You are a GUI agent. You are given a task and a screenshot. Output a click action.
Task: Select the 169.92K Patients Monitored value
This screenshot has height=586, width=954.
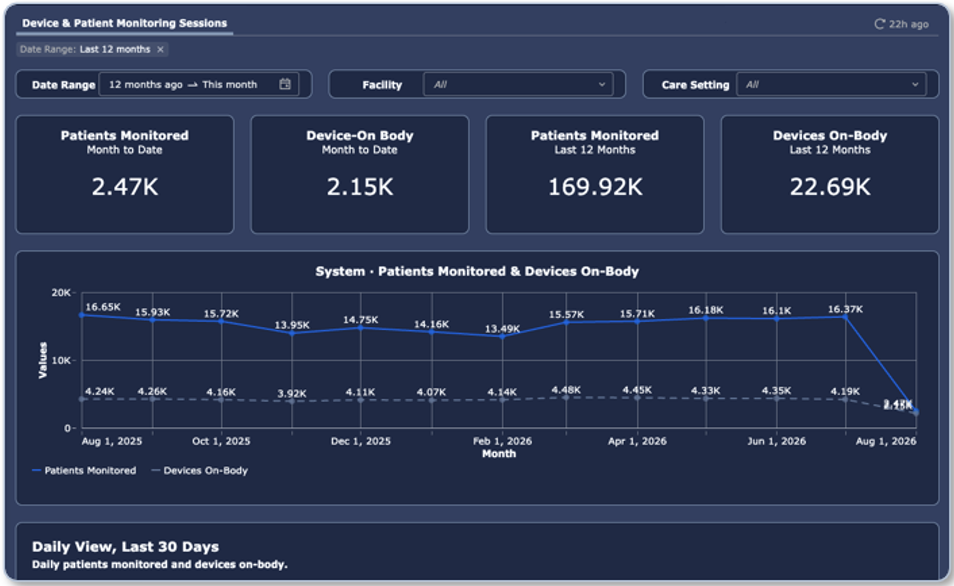click(595, 187)
